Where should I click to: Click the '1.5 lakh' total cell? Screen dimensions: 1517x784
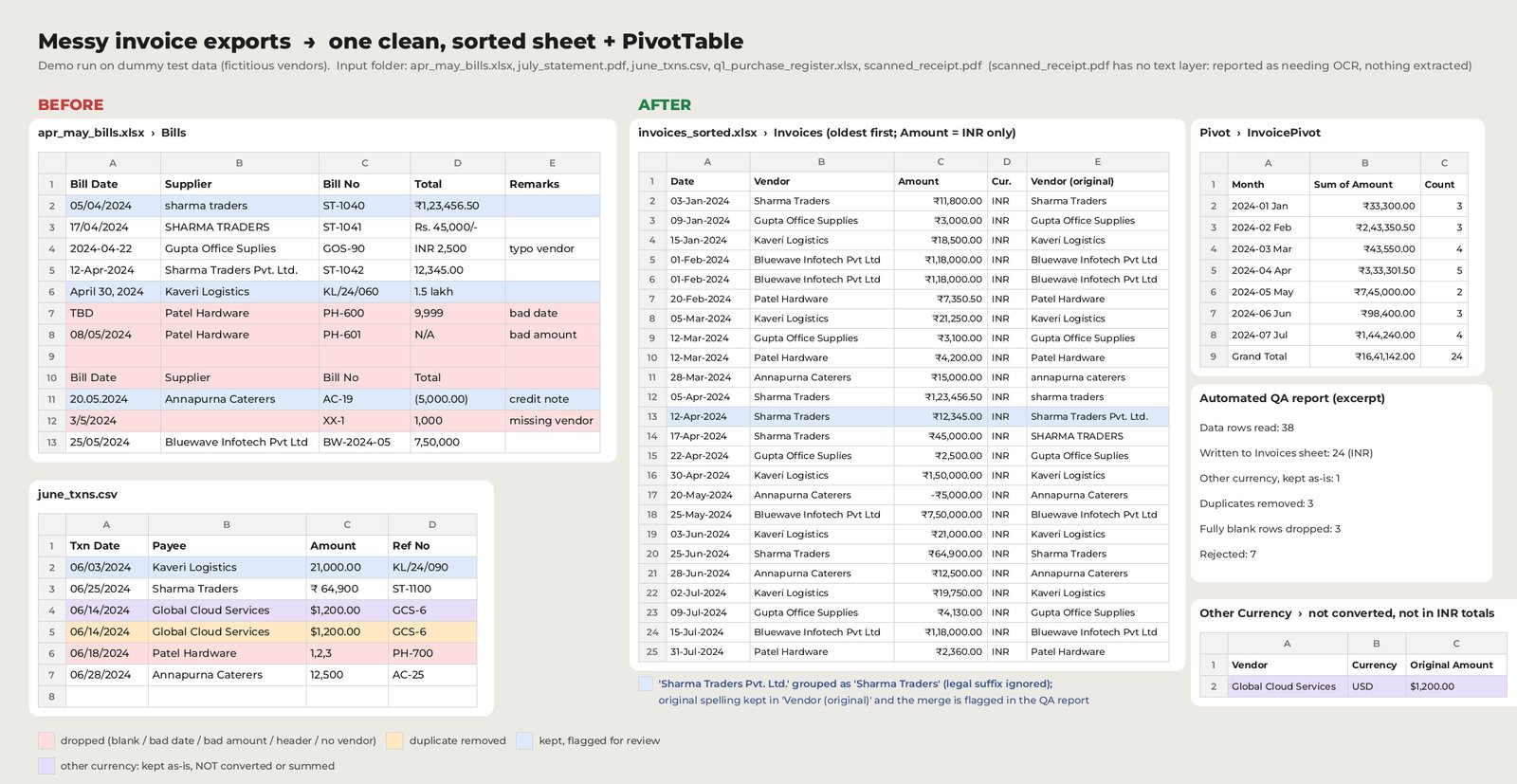pos(458,292)
